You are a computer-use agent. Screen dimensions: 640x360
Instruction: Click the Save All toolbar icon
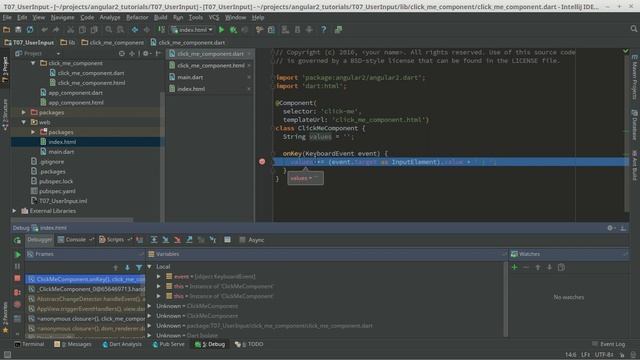click(x=18, y=30)
